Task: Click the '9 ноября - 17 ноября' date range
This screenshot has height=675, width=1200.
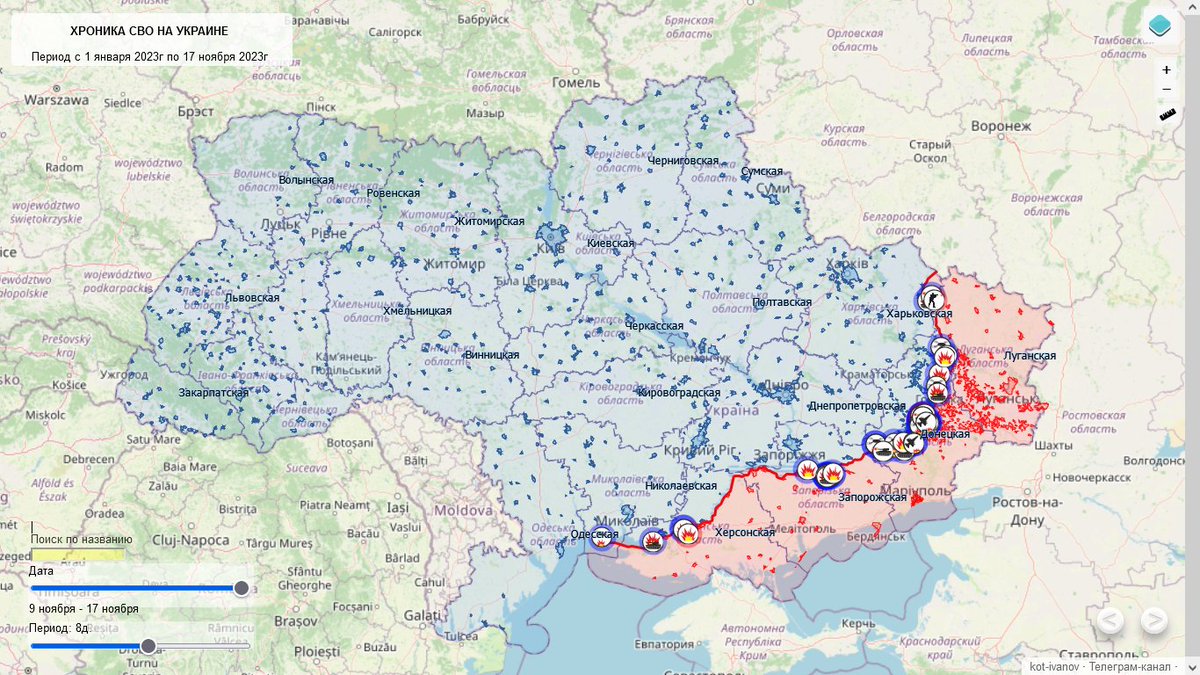Action: tap(84, 608)
